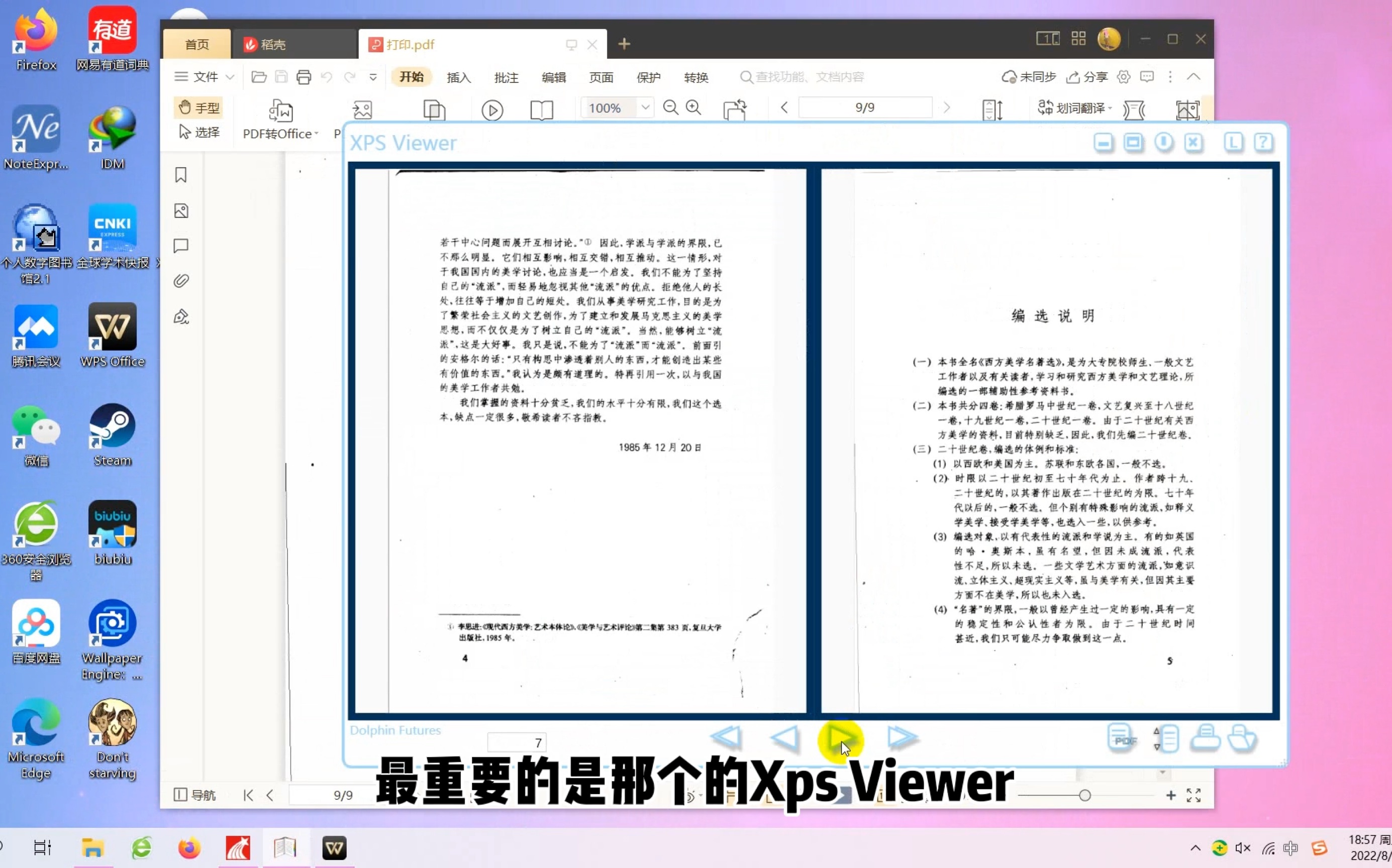The height and width of the screenshot is (868, 1392).
Task: Expand the quick access toolbar customize arrow
Action: pyautogui.click(x=373, y=77)
